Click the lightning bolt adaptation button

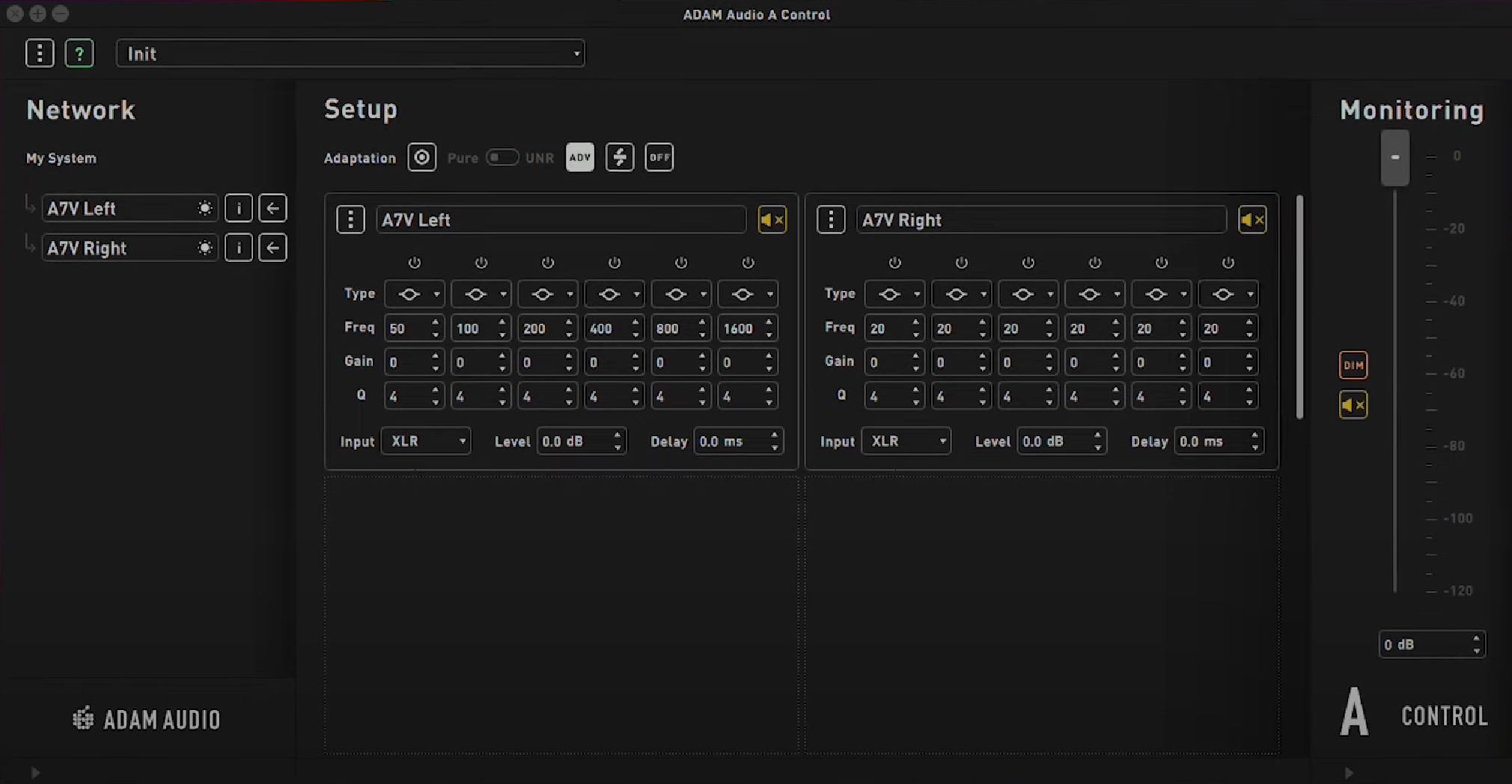620,157
